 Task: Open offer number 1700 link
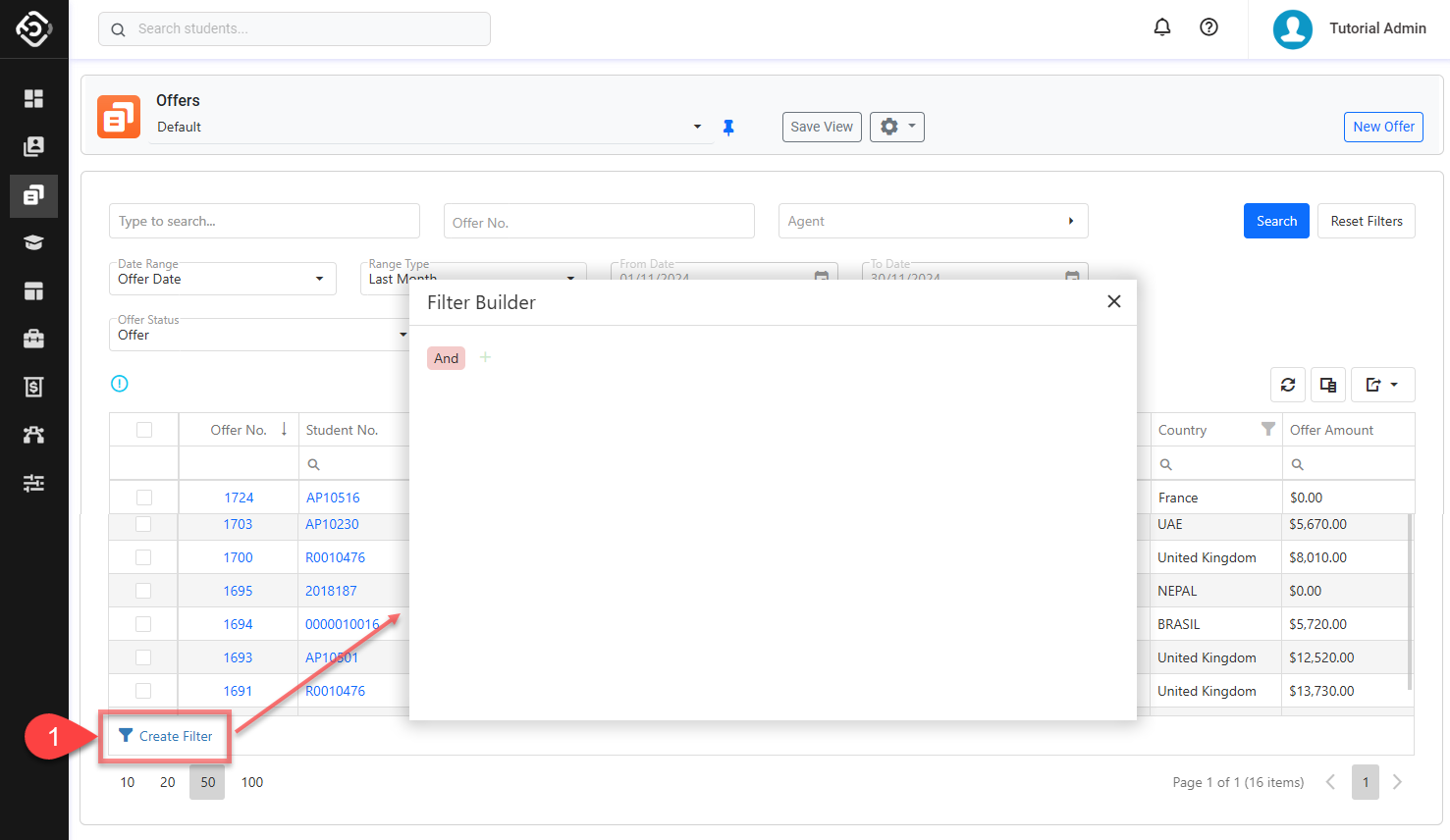coord(238,557)
